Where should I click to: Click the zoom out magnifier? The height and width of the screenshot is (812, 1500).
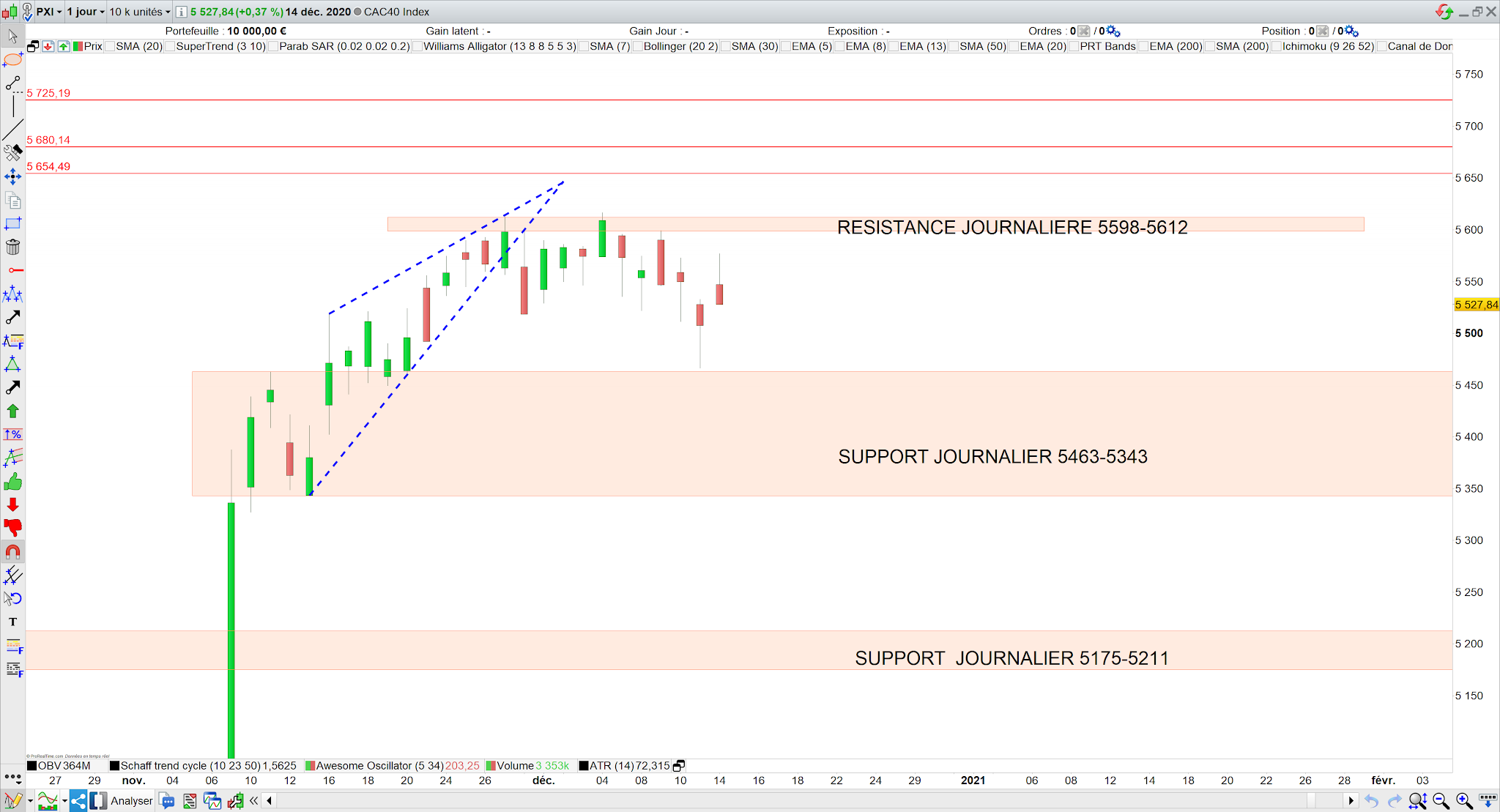pyautogui.click(x=1441, y=801)
